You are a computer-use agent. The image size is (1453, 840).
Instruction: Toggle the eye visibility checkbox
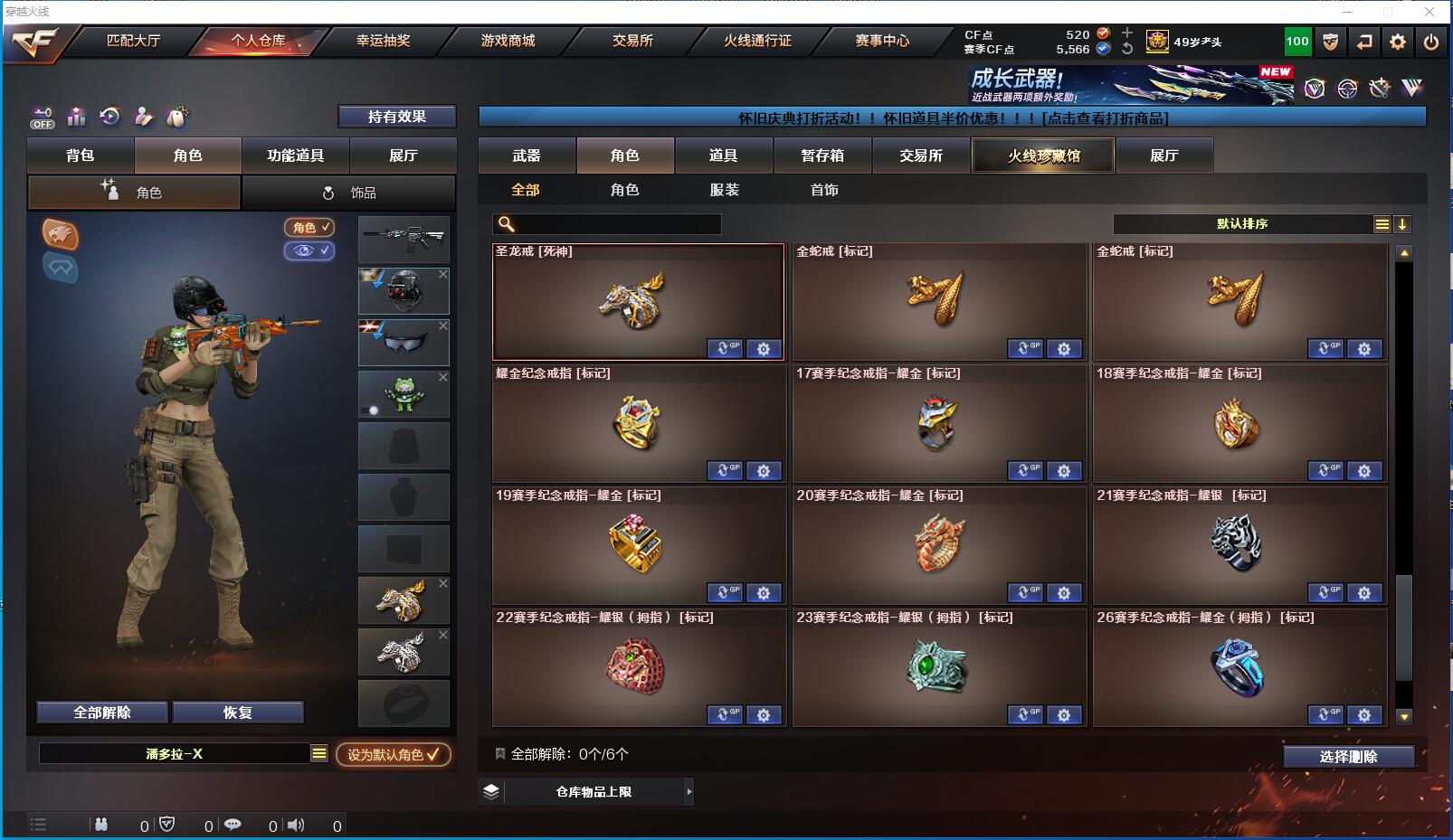(x=309, y=250)
